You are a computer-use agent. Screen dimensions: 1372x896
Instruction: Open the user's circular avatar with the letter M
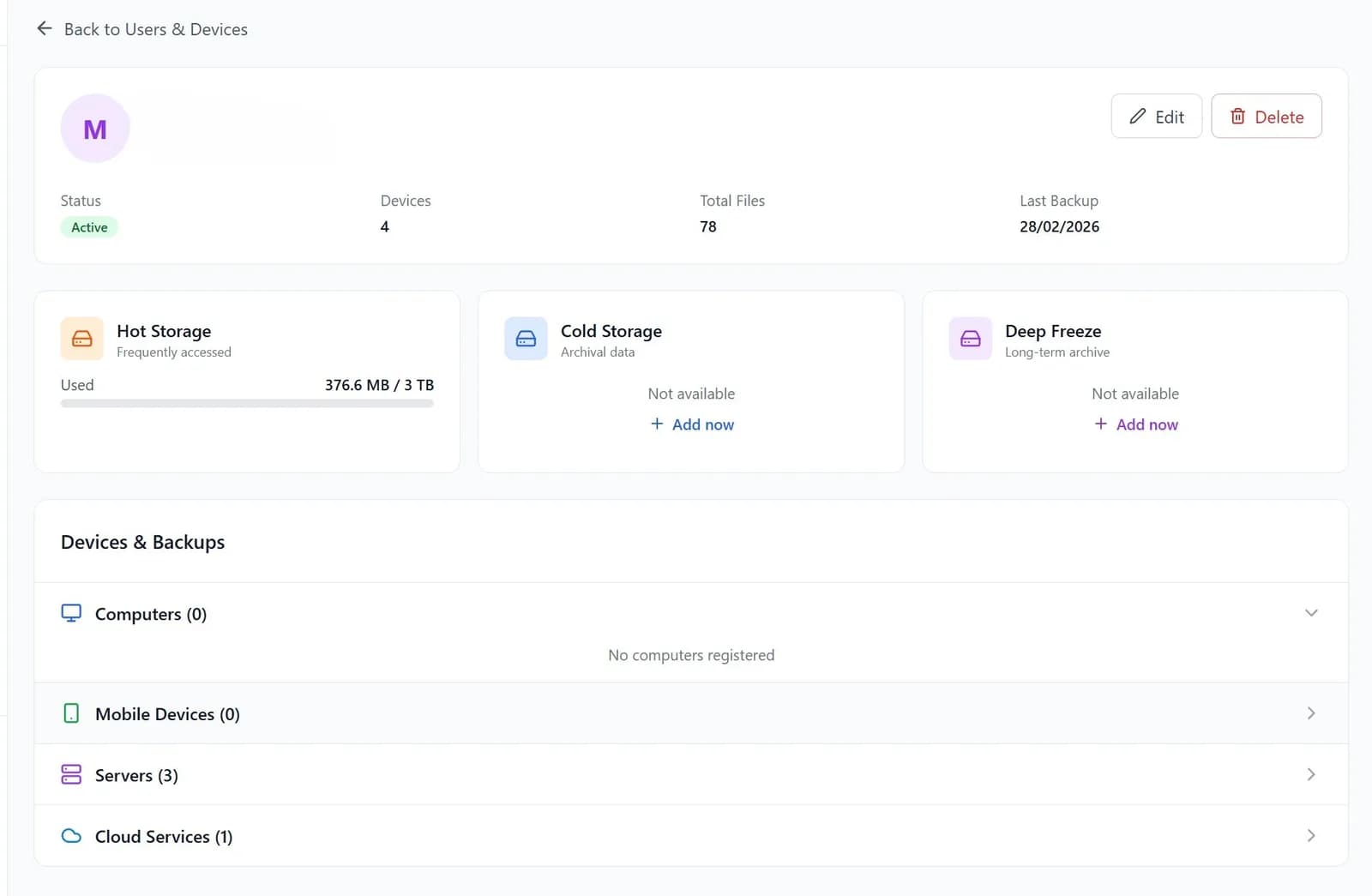[x=94, y=129]
